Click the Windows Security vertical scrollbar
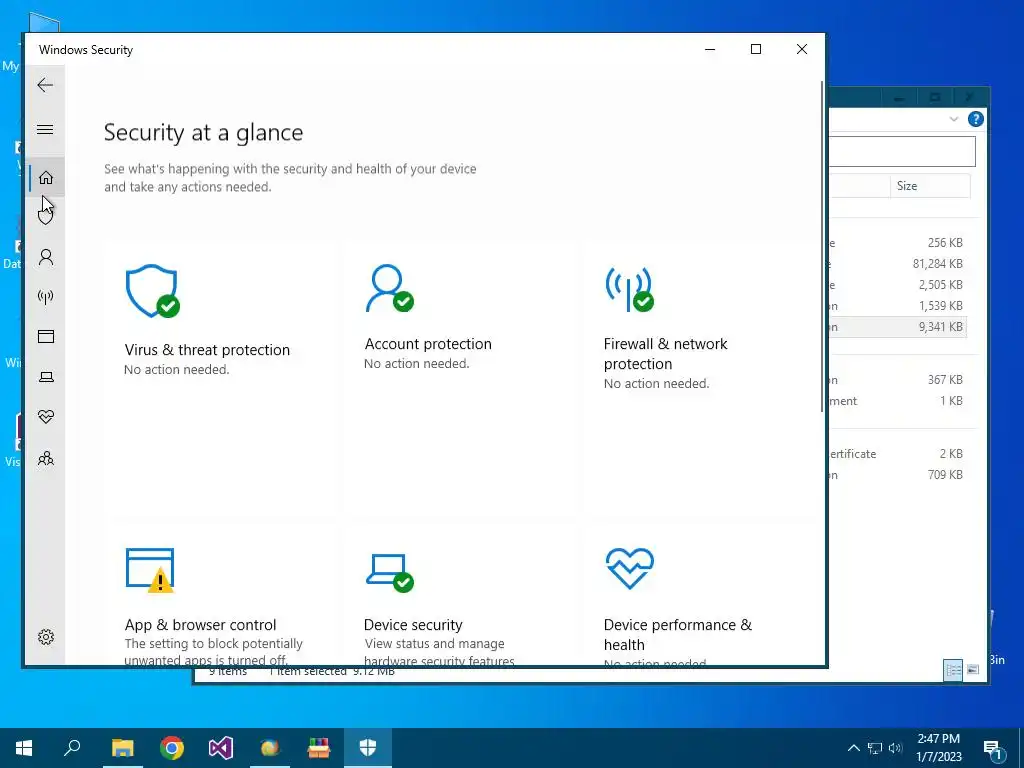1024x768 pixels. (822, 246)
